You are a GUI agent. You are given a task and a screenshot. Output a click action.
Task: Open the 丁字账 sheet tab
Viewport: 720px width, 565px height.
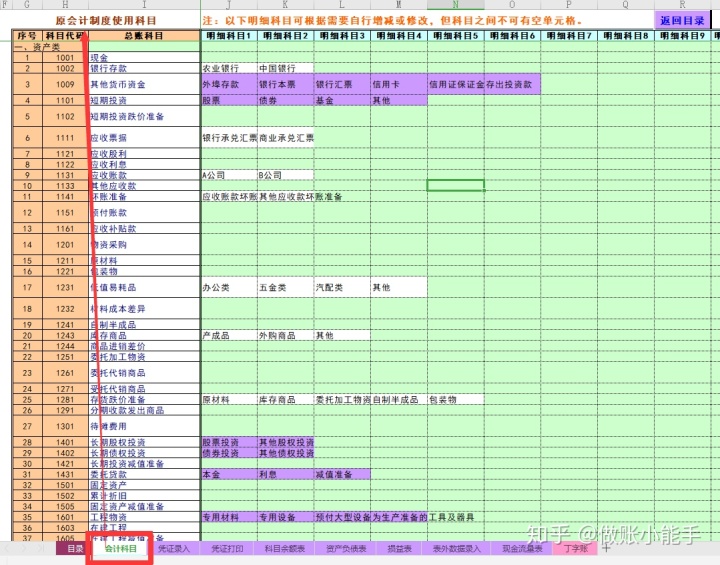click(x=576, y=548)
